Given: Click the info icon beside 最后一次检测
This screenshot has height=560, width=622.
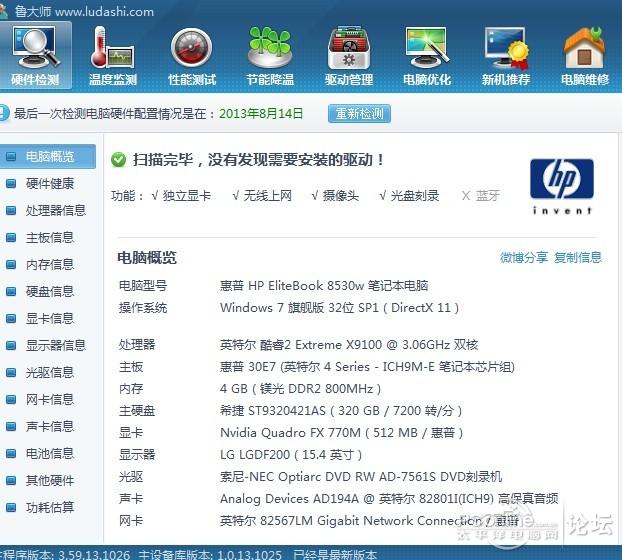Looking at the screenshot, I should [x=4, y=113].
